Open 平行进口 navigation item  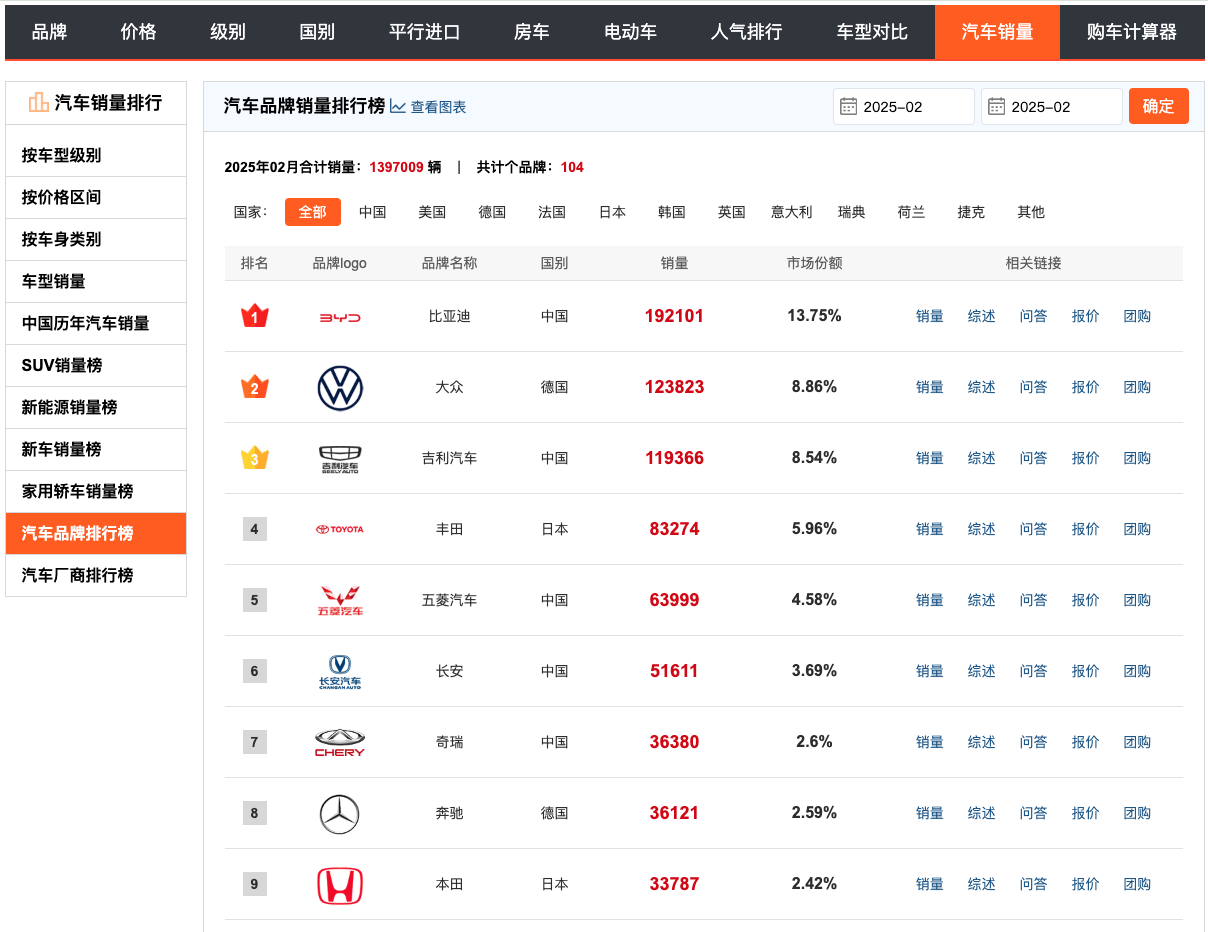coord(425,32)
